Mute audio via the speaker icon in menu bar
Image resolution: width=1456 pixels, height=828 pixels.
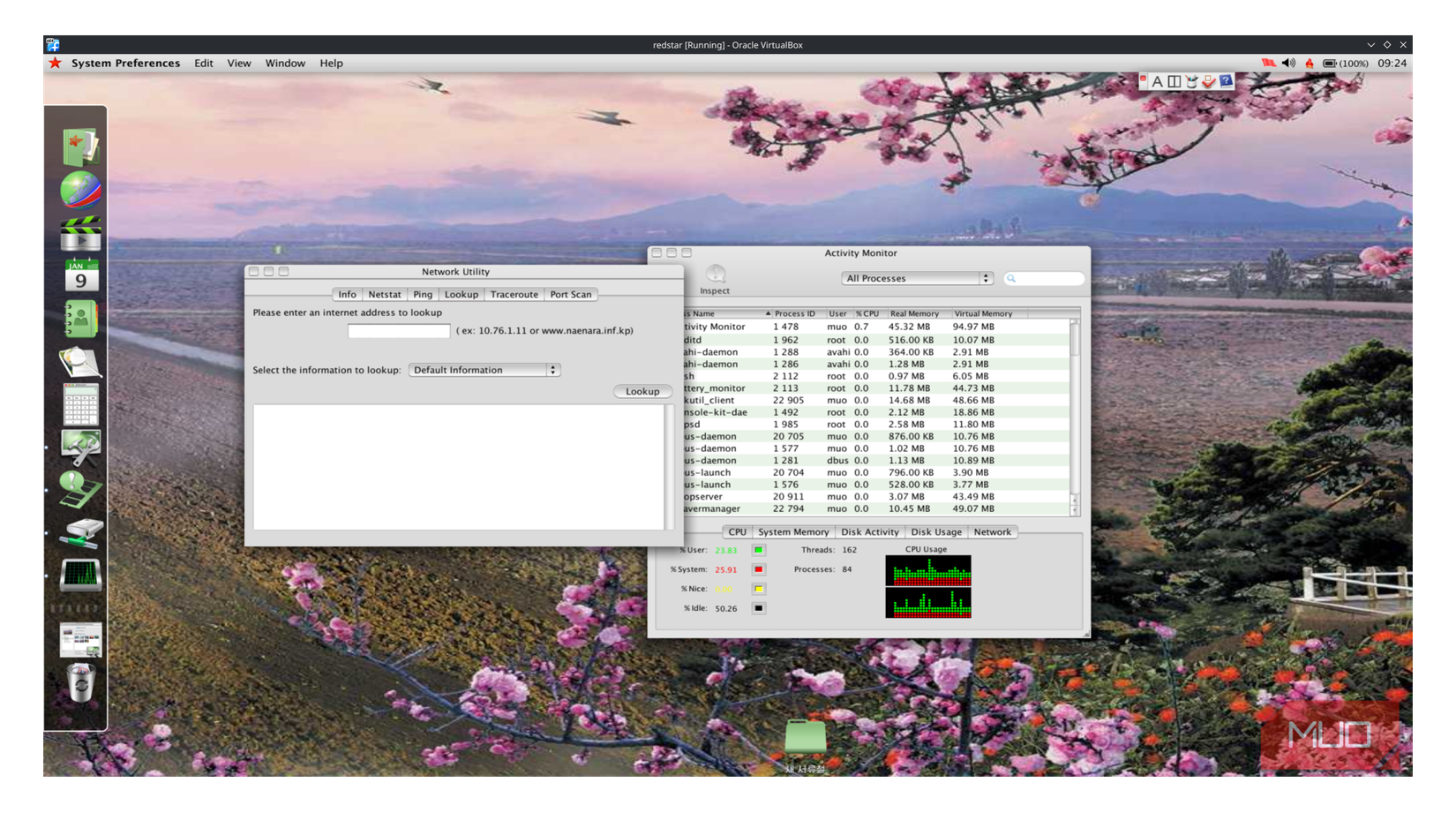coord(1288,63)
